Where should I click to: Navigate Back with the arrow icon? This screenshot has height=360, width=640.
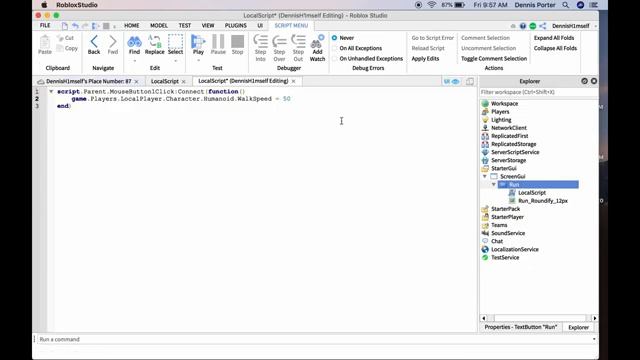click(94, 42)
